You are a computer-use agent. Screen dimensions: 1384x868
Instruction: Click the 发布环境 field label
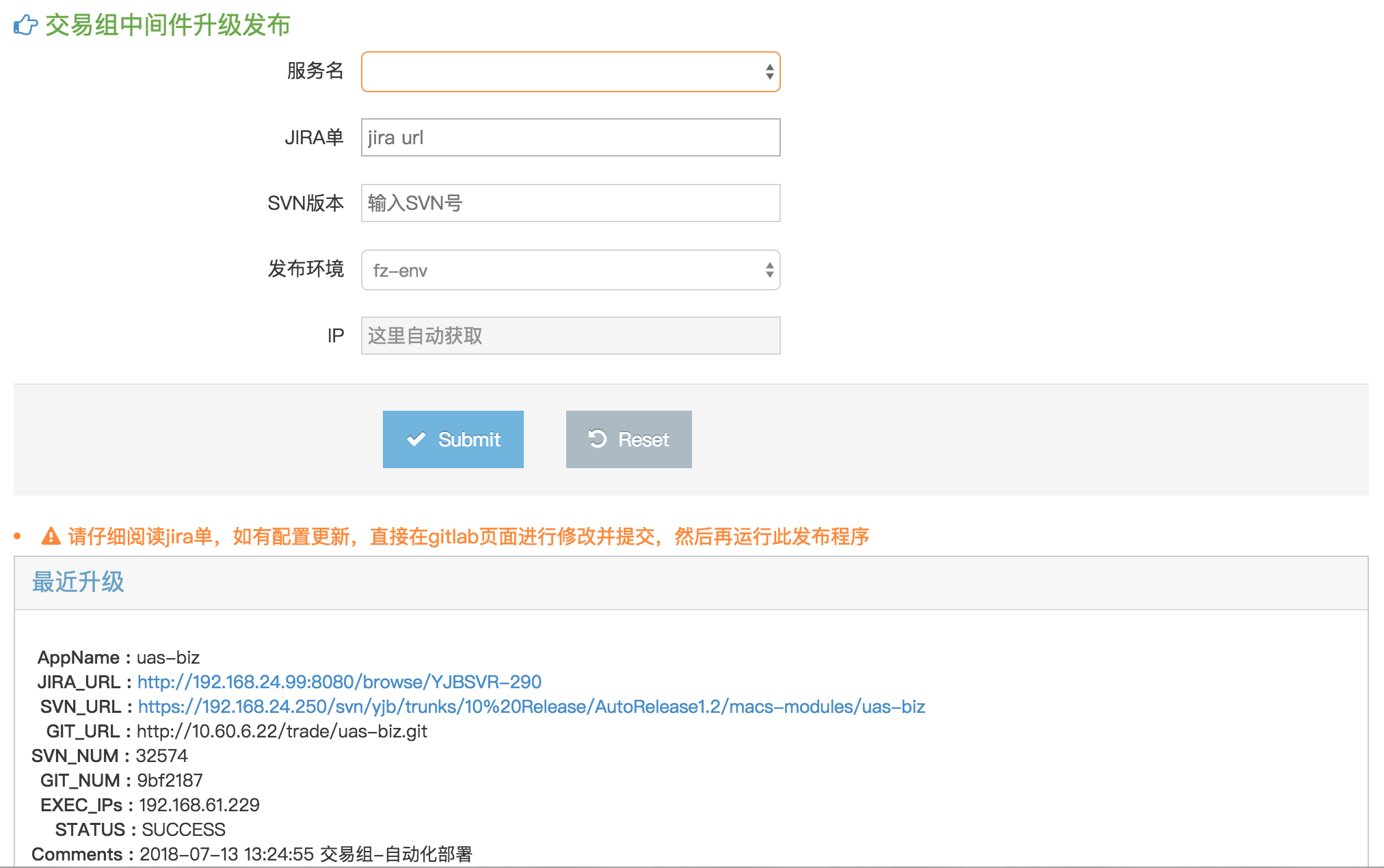306,269
